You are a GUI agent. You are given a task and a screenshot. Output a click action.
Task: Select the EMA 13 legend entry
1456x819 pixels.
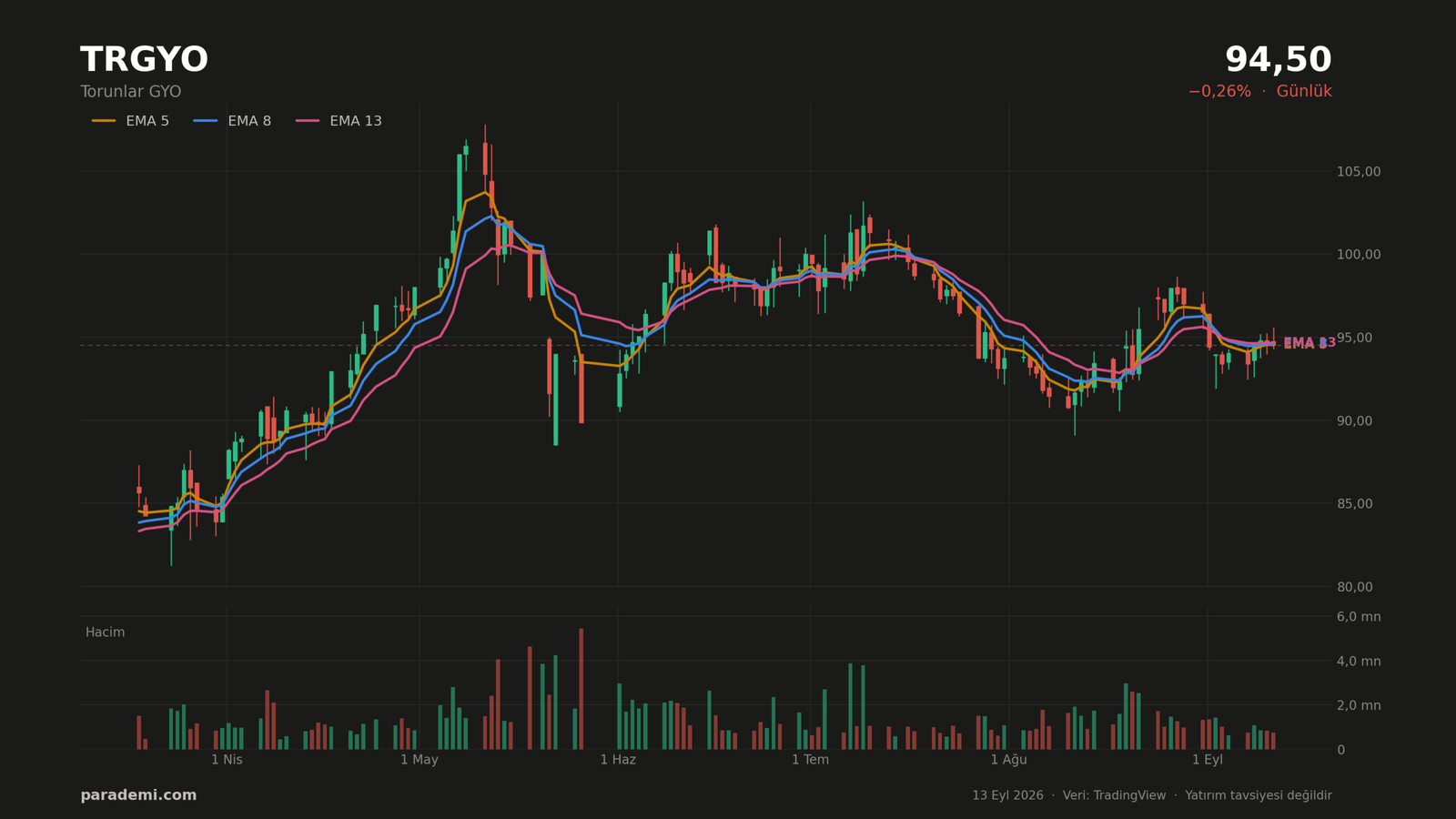tap(339, 121)
